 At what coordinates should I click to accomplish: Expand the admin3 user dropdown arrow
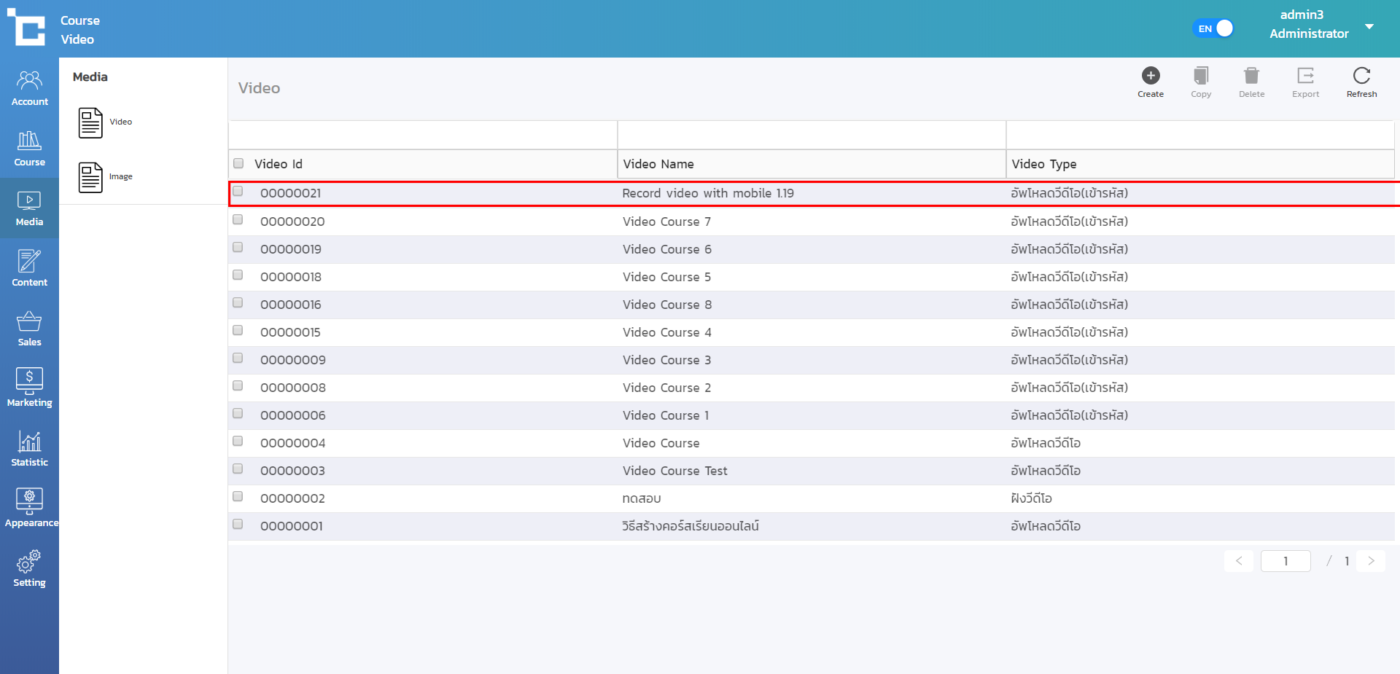[1369, 27]
